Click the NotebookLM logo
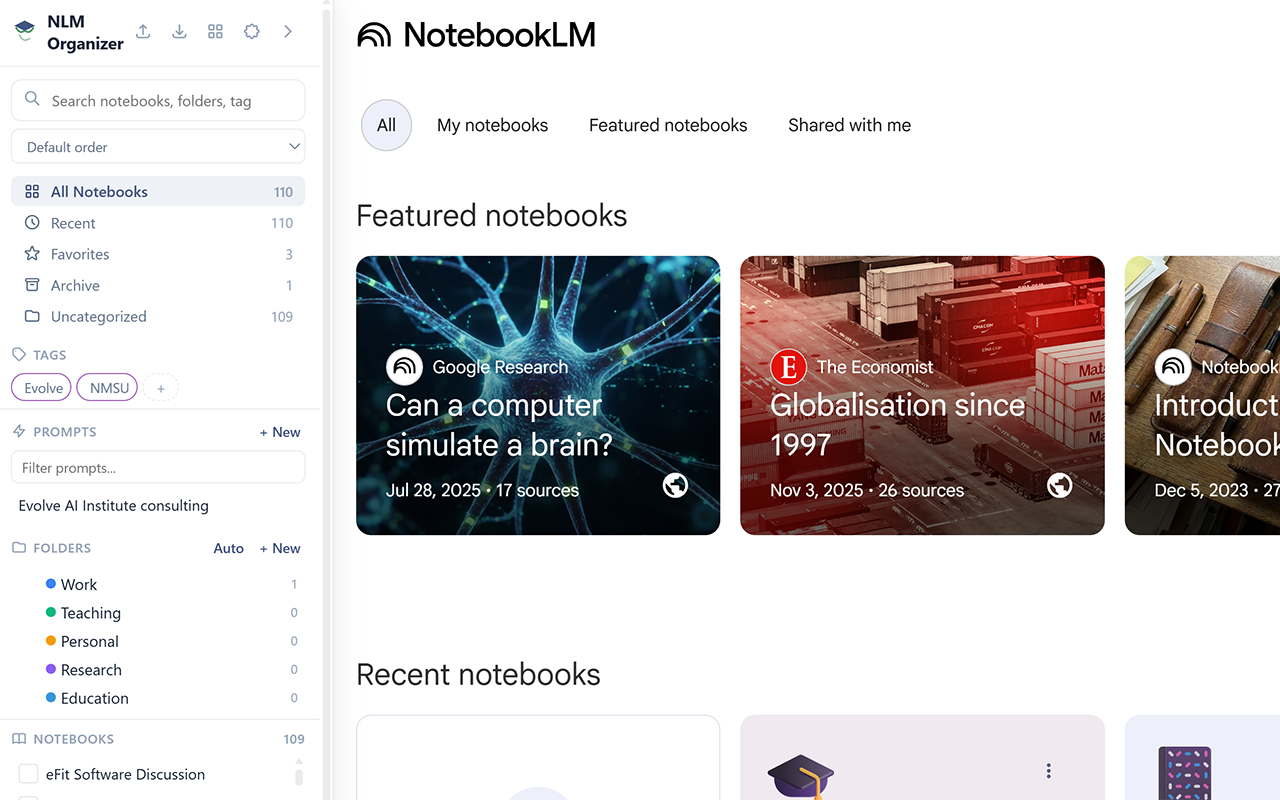 [x=476, y=35]
